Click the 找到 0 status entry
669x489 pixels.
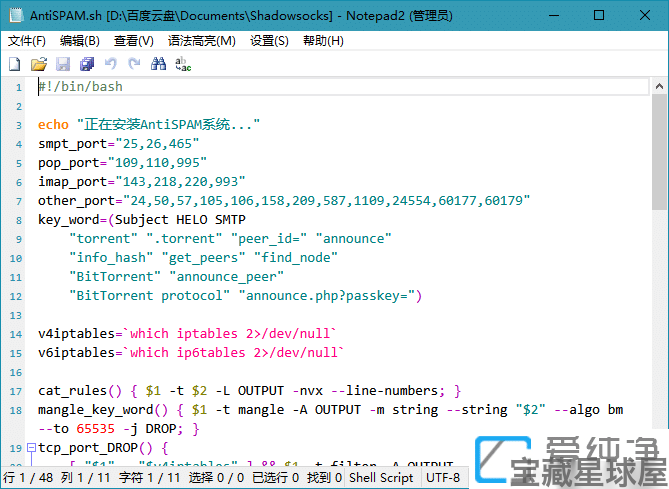tap(324, 477)
